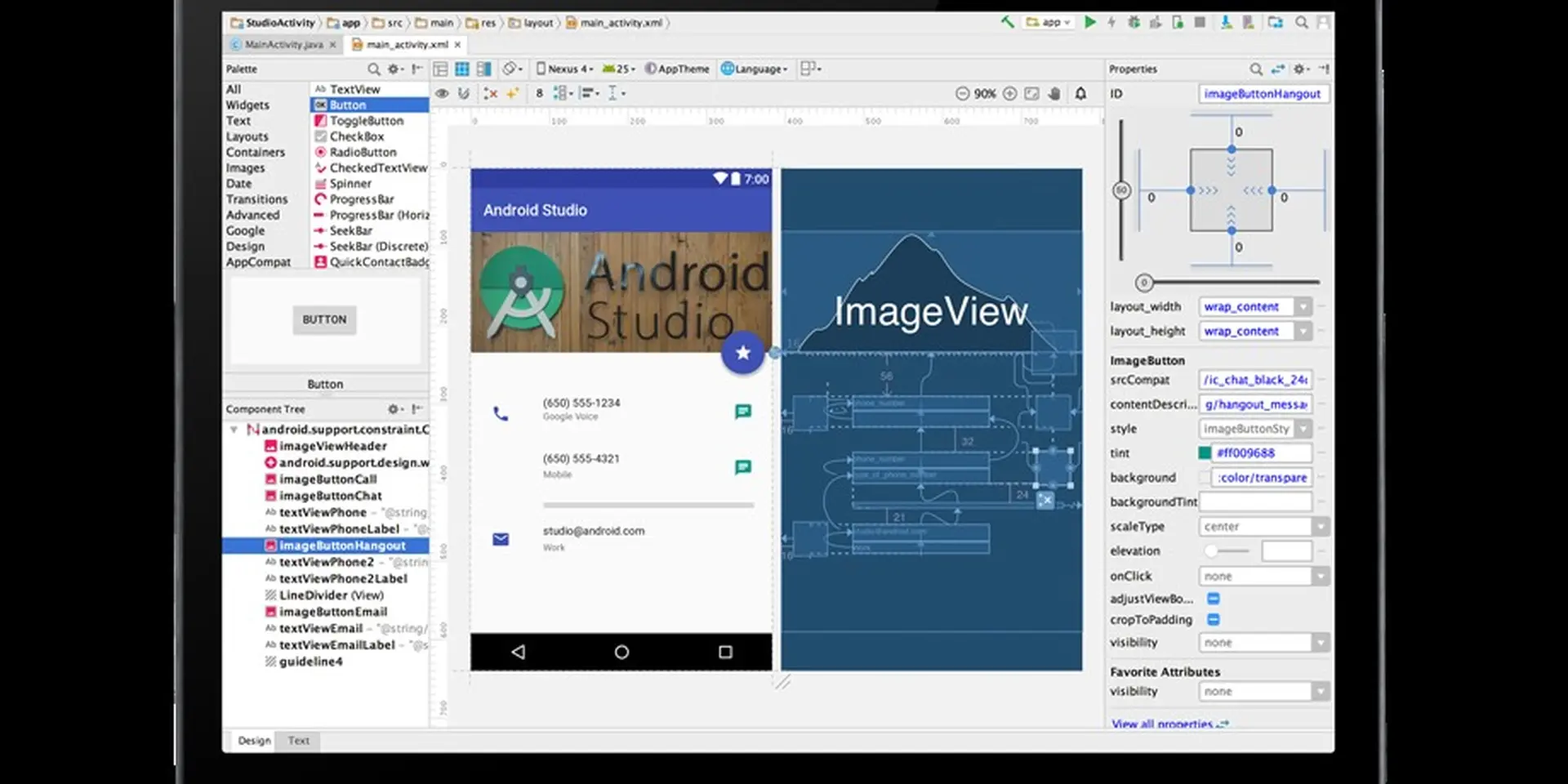
Task: Toggle Autoconnect with the magnet icon
Action: click(464, 94)
